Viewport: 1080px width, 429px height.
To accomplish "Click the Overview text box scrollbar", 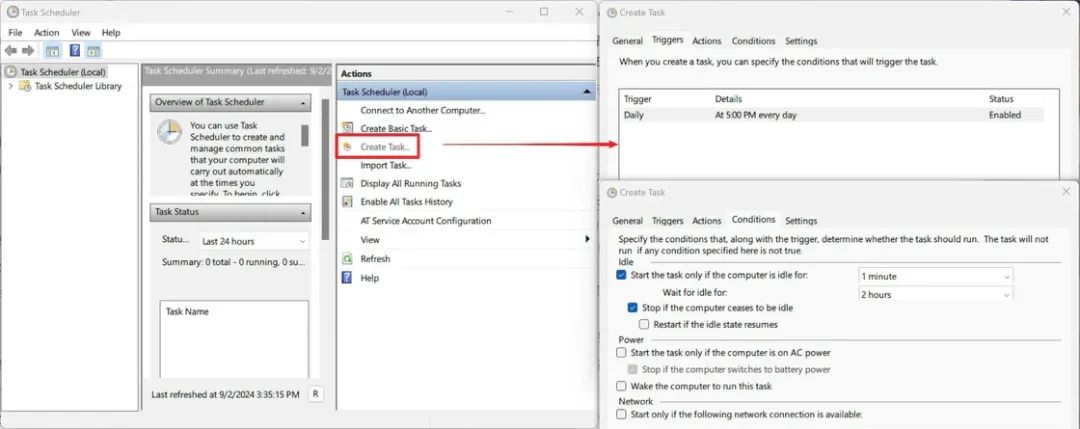I will coord(304,135).
